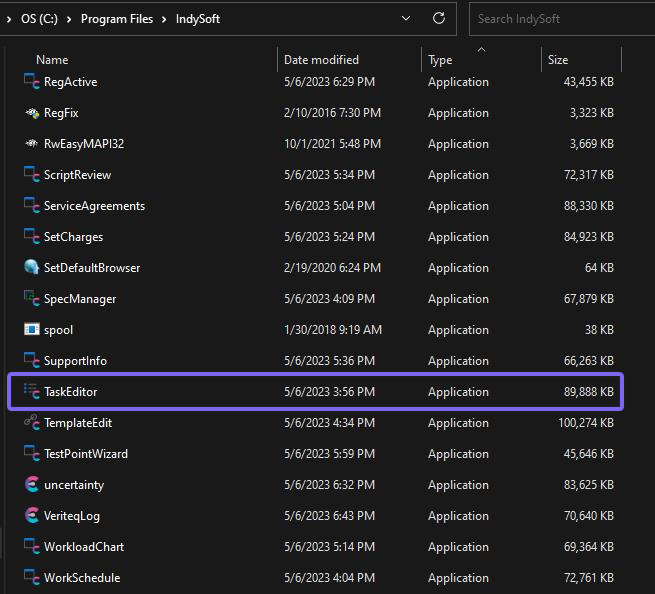Sort by Date modified column header

pyautogui.click(x=321, y=60)
